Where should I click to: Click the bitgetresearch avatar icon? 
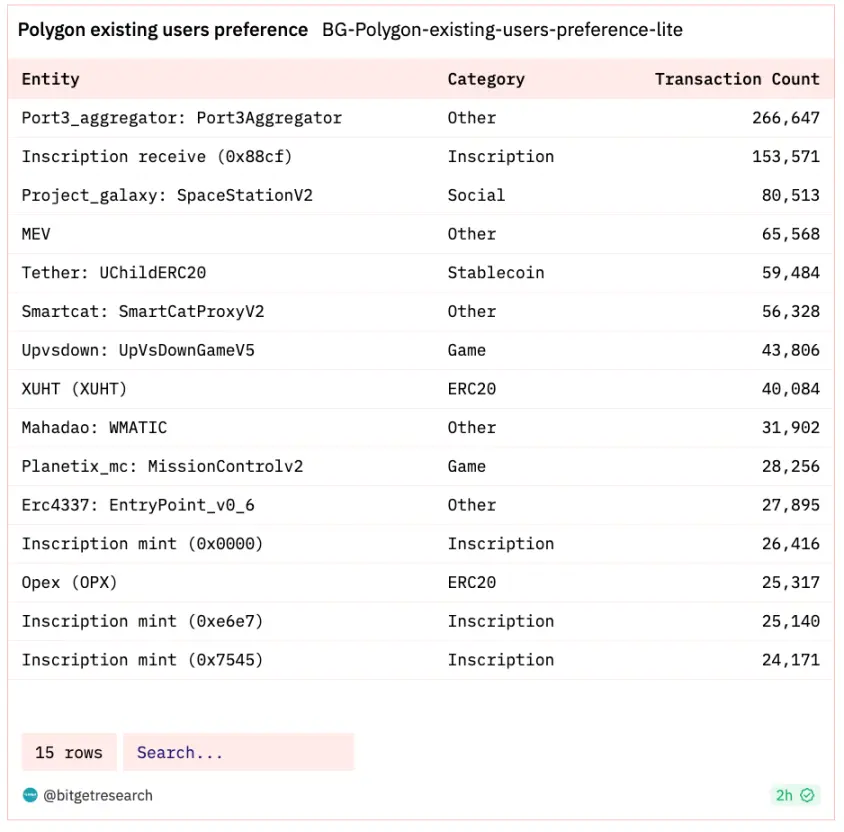pos(29,795)
